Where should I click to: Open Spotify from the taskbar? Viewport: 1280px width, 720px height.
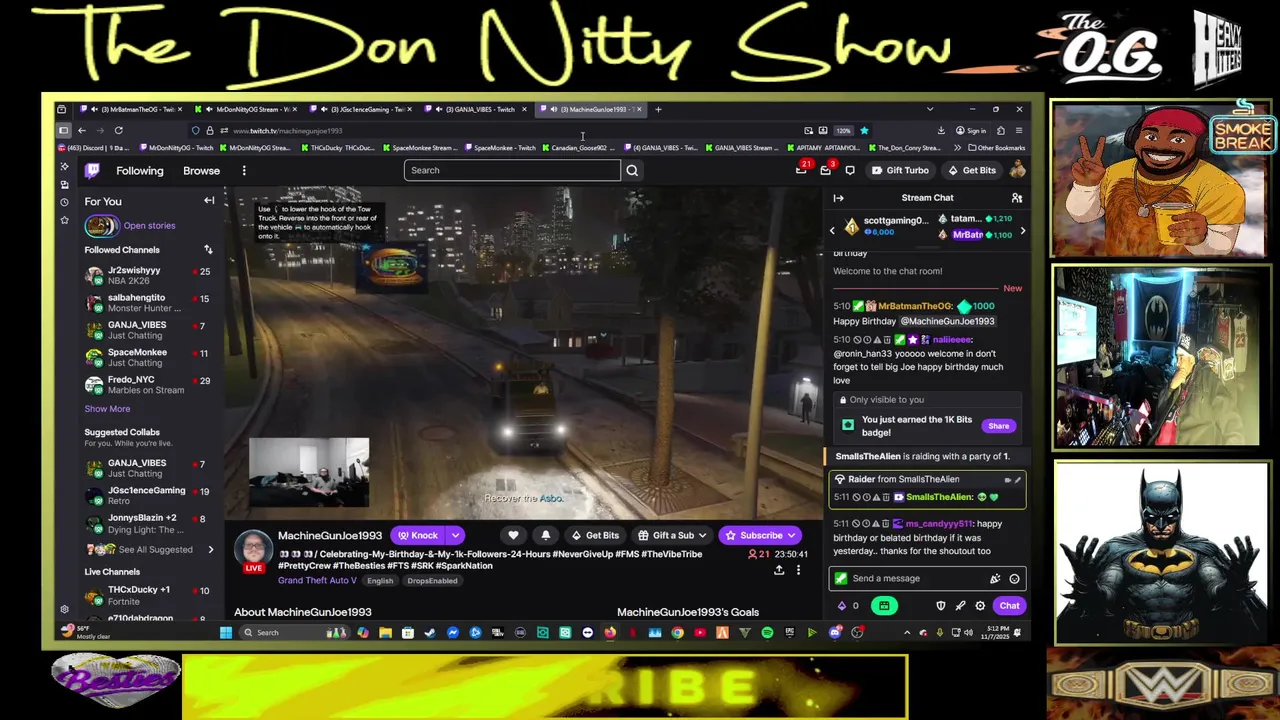tap(767, 632)
